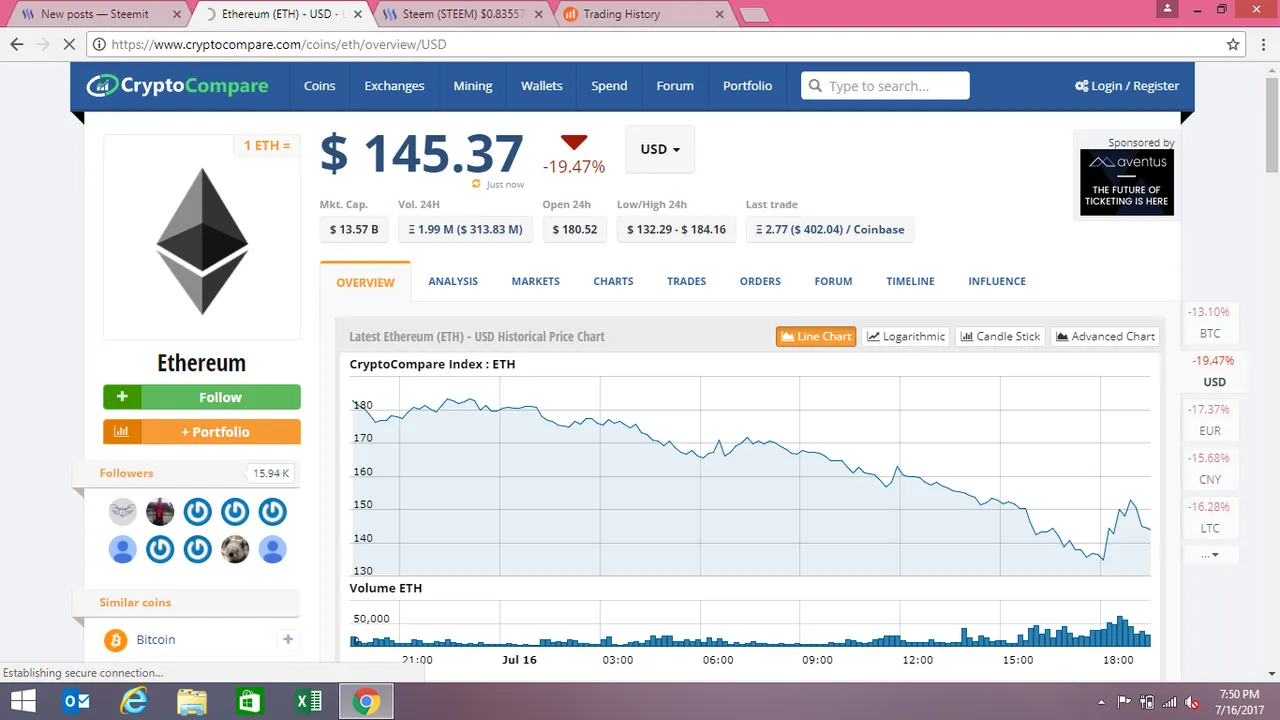The width and height of the screenshot is (1280, 720).
Task: Open the Analysis tab
Action: [x=453, y=281]
